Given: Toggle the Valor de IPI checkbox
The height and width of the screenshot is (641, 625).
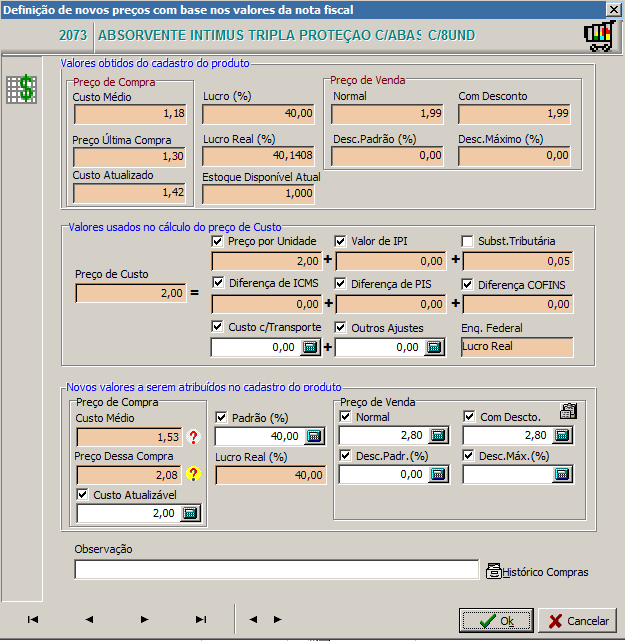Looking at the screenshot, I should point(340,241).
